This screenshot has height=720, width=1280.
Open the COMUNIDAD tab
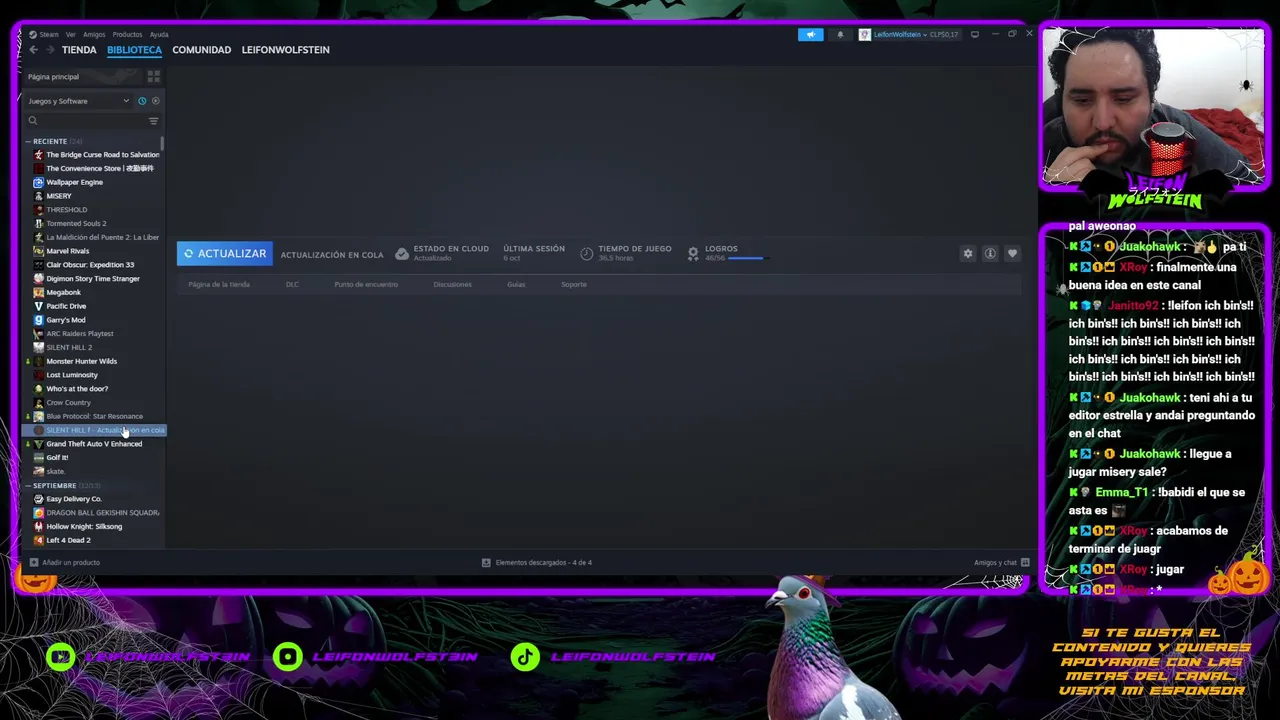[201, 50]
